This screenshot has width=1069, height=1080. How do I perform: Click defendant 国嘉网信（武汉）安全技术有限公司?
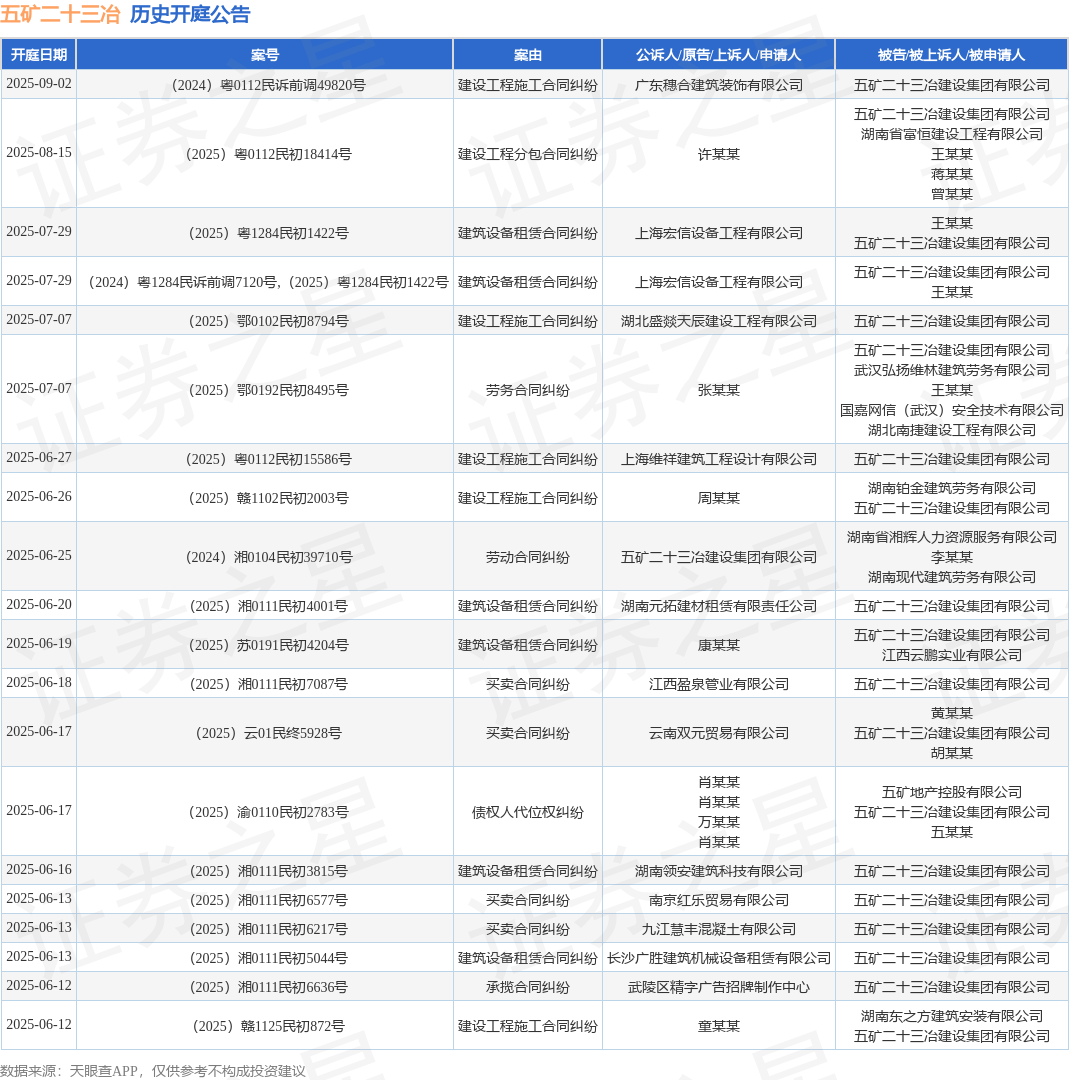point(952,411)
